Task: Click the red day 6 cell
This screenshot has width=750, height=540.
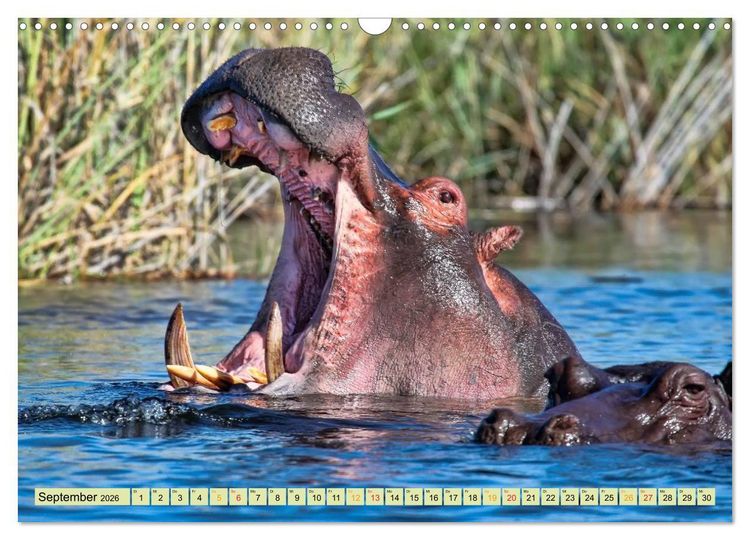Action: [x=238, y=497]
